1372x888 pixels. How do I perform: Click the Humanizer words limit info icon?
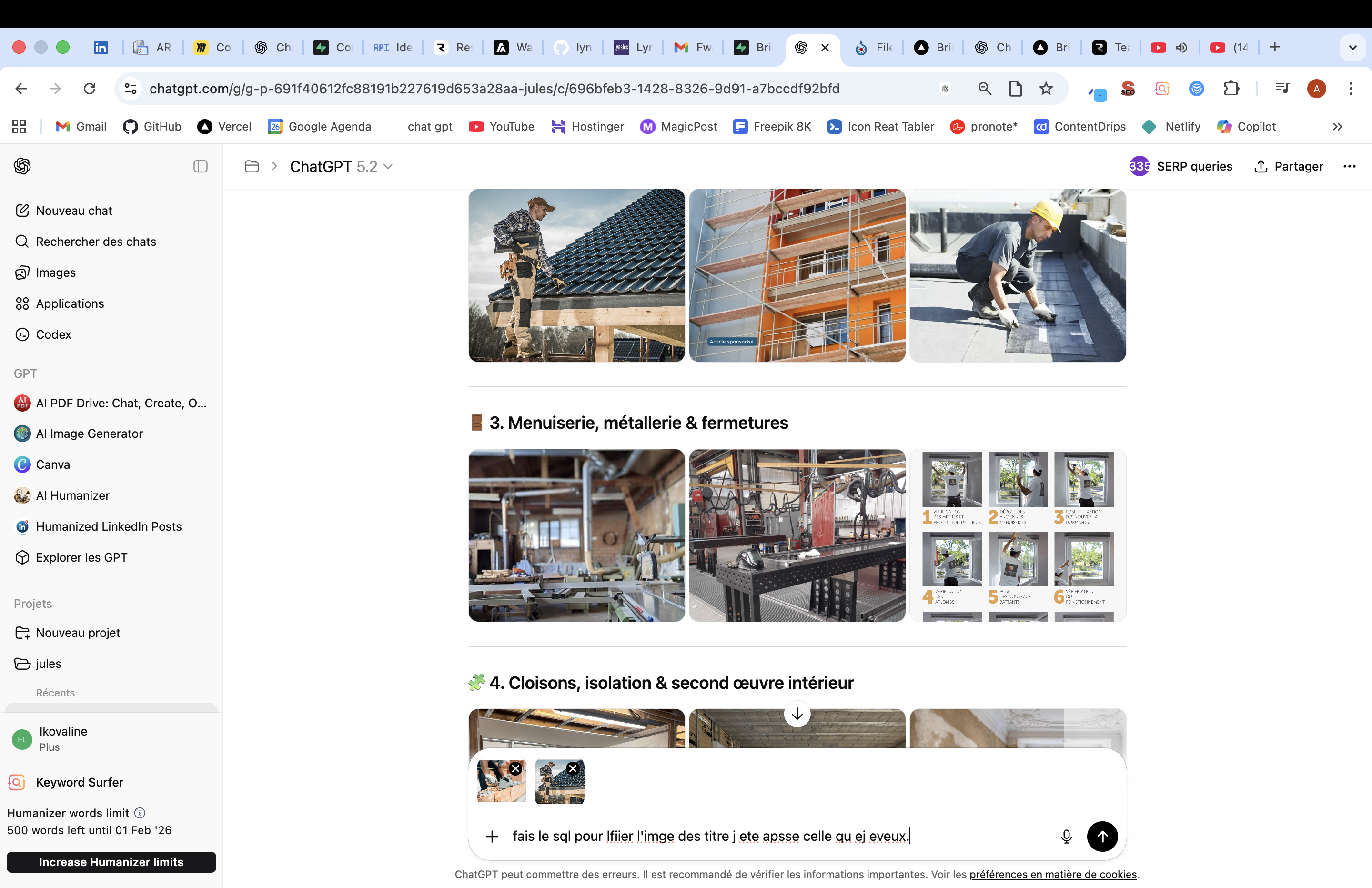[140, 813]
